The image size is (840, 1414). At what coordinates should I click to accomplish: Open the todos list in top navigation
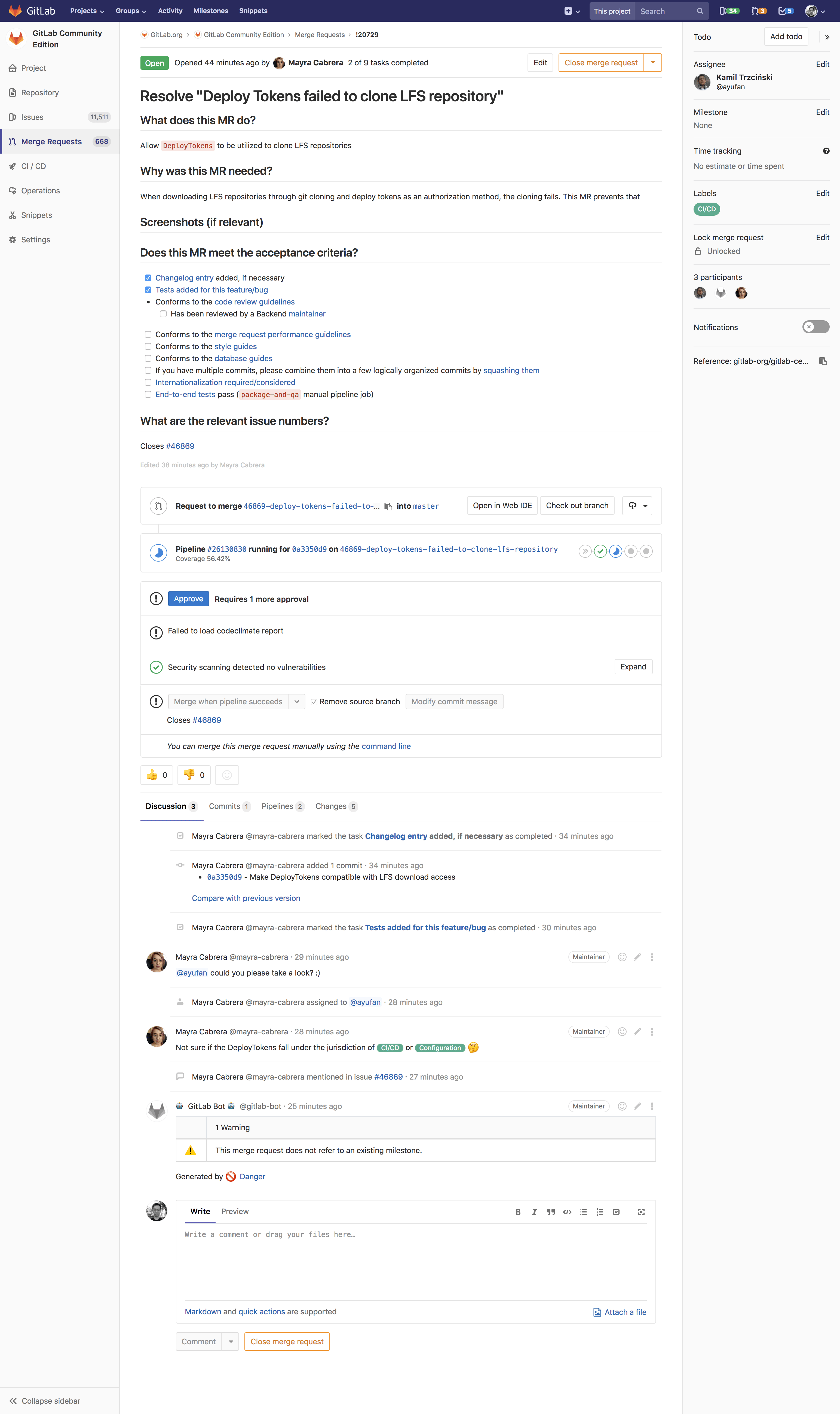[x=786, y=11]
